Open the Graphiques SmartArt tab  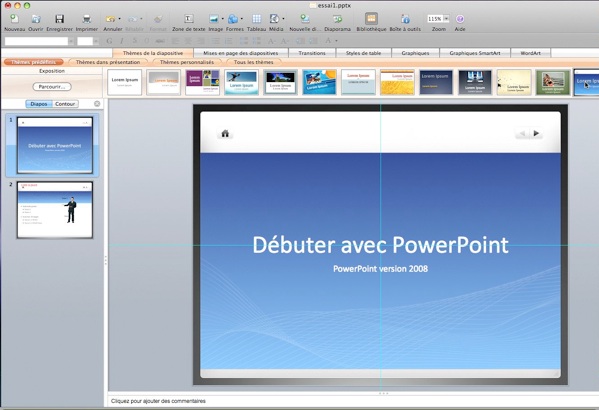(x=474, y=53)
